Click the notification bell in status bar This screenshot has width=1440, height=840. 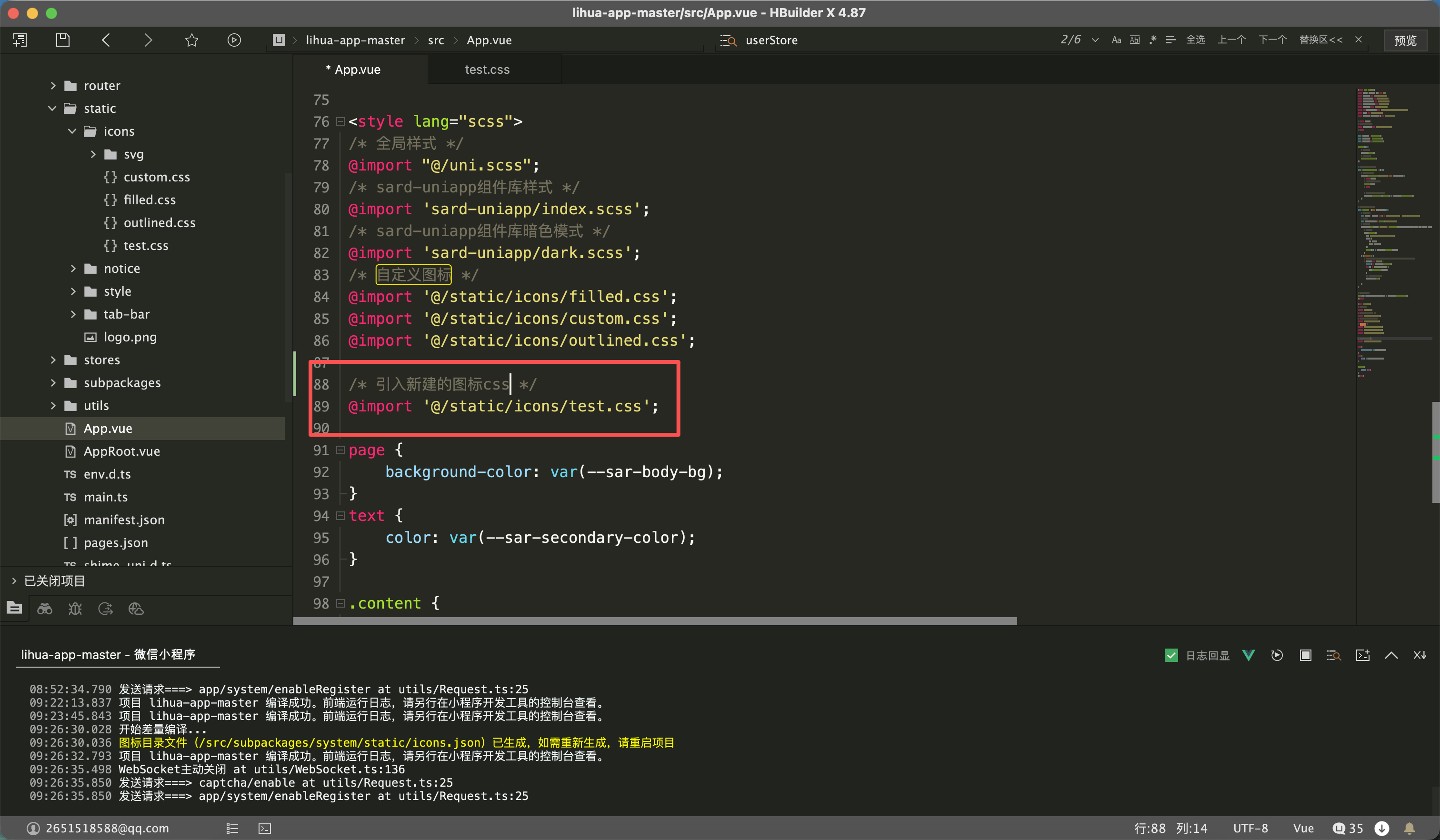[x=1410, y=828]
